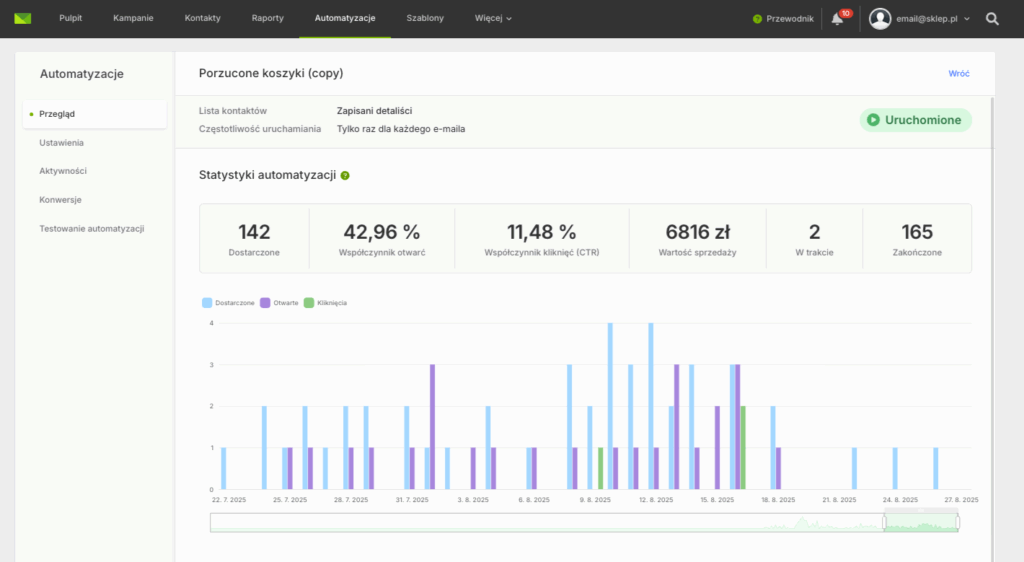
Task: Click the chart date range slider
Action: [x=920, y=522]
